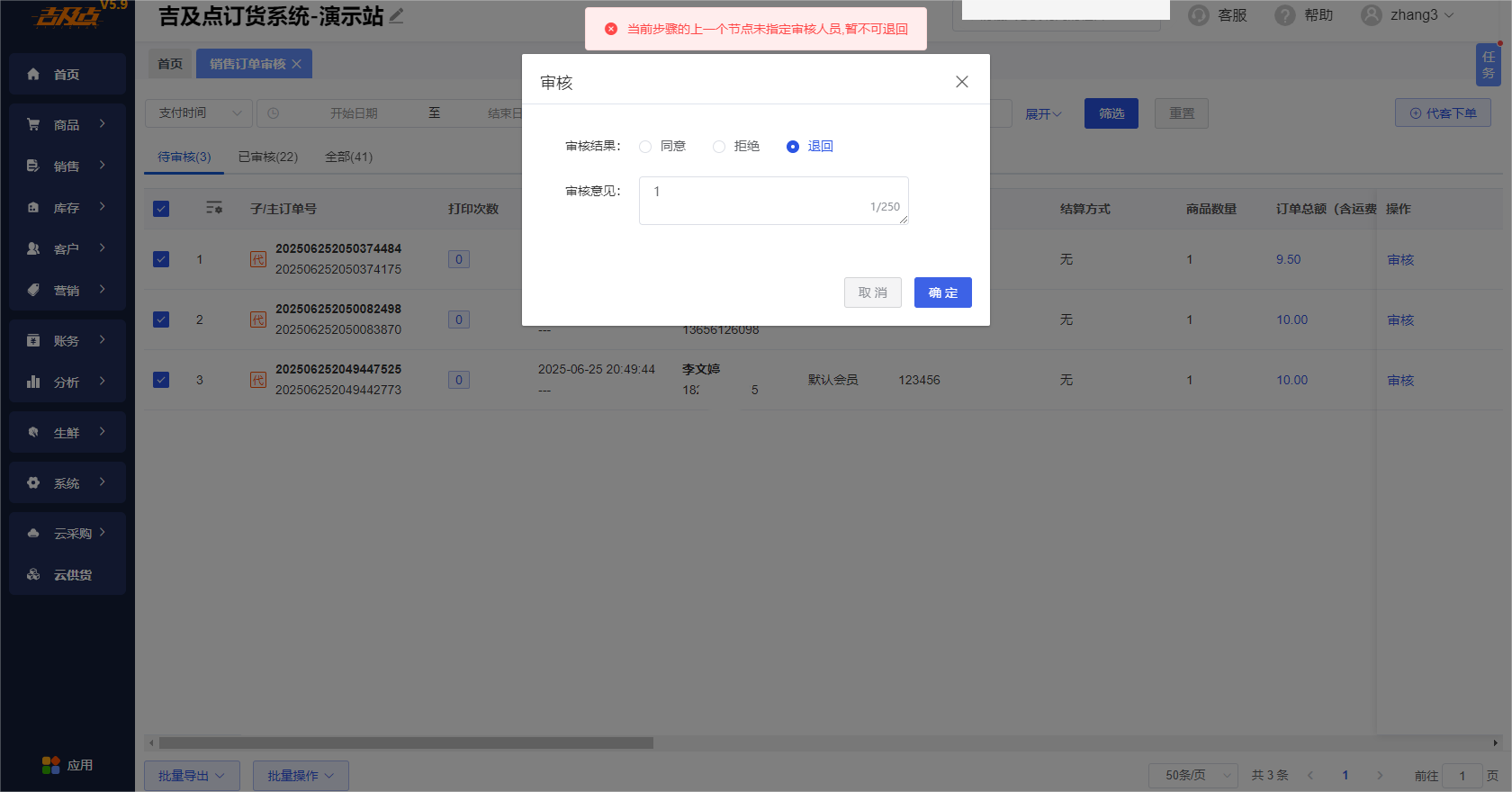The height and width of the screenshot is (792, 1512).
Task: Open the 支付时间 dropdown
Action: 198,113
